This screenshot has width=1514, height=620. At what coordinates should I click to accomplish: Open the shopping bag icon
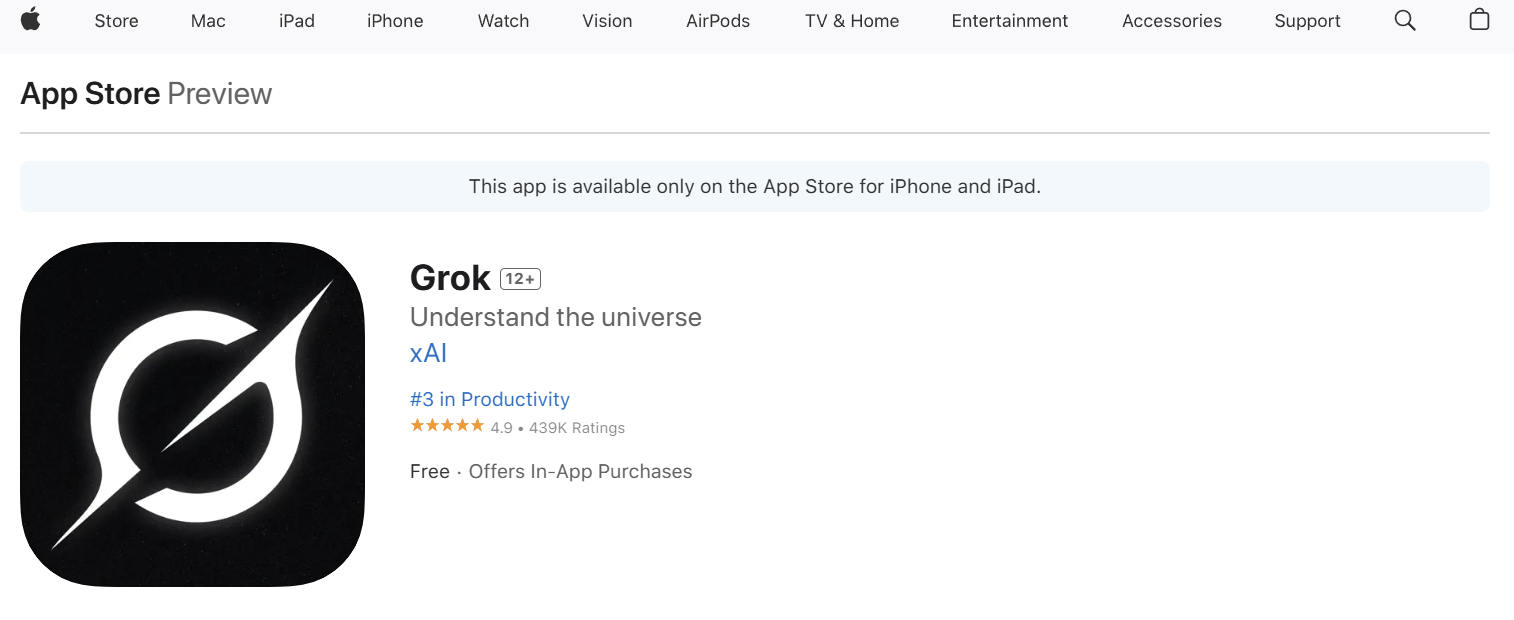point(1480,19)
